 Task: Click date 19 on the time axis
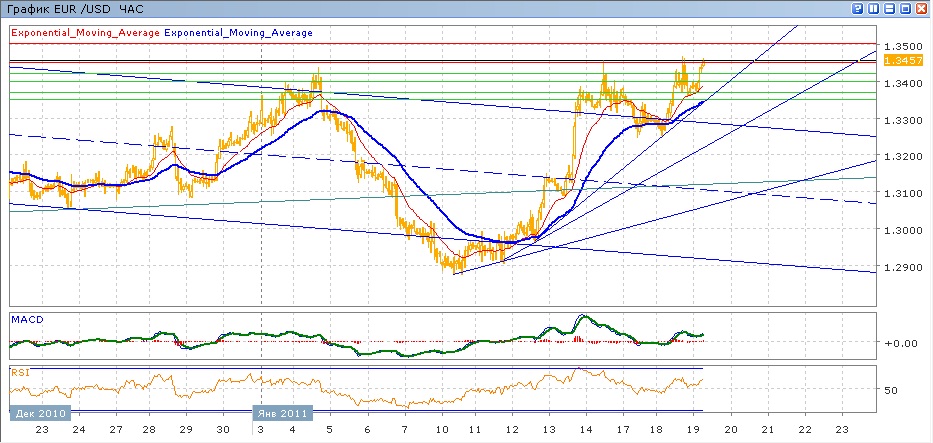[x=693, y=430]
